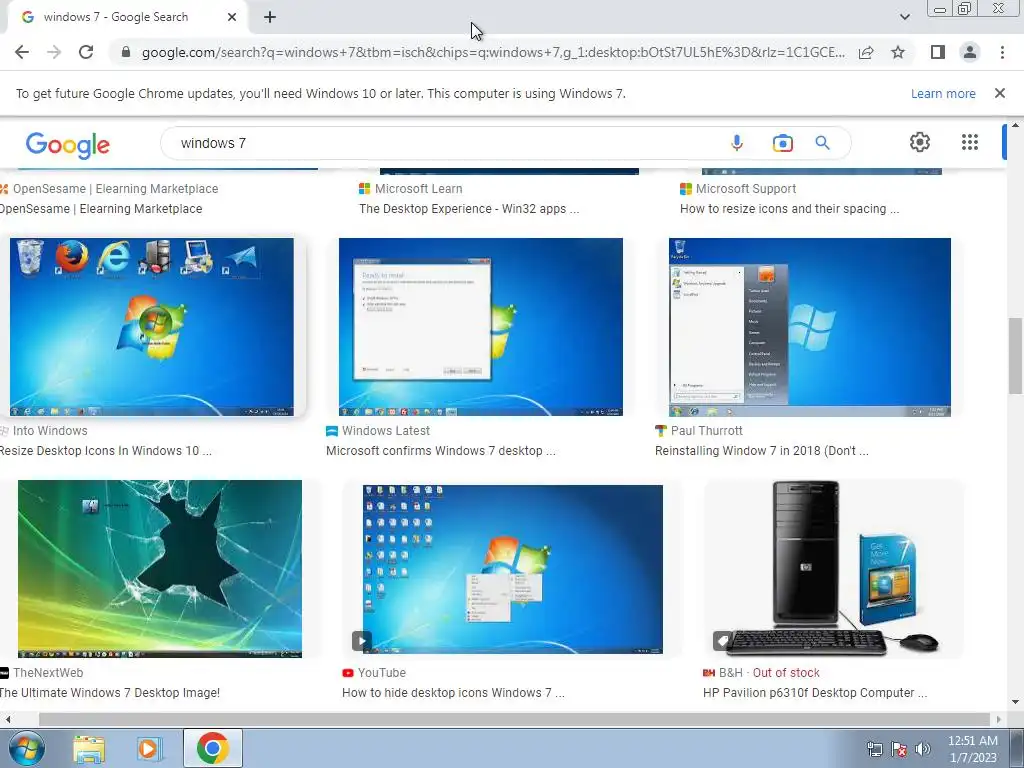Click the scroll down arrow
This screenshot has height=768, width=1024.
point(1015,703)
